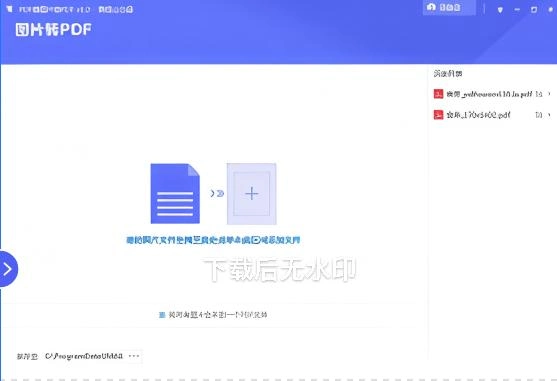Click the app logo in the title bar

coord(9,9)
